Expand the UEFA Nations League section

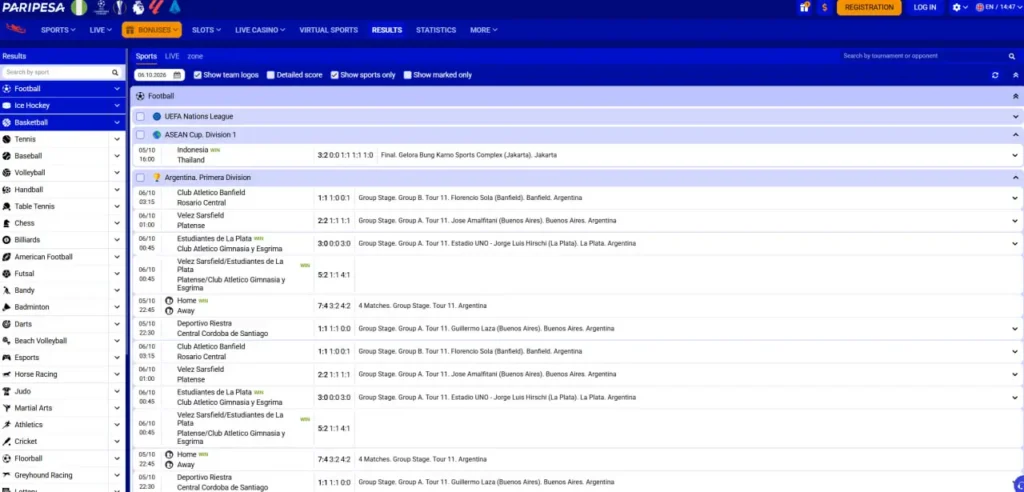[x=1016, y=116]
